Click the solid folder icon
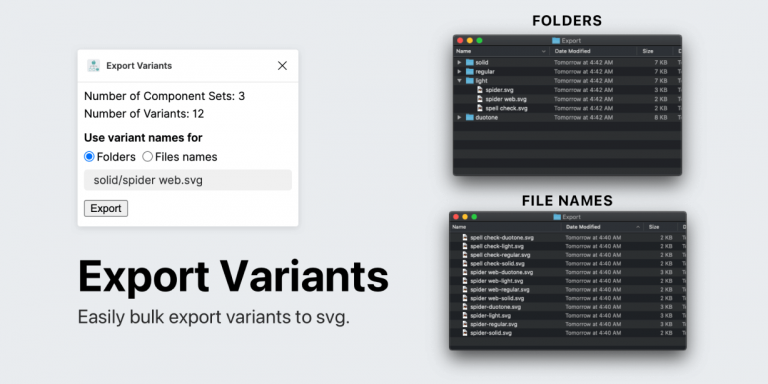The height and width of the screenshot is (384, 768). (470, 62)
